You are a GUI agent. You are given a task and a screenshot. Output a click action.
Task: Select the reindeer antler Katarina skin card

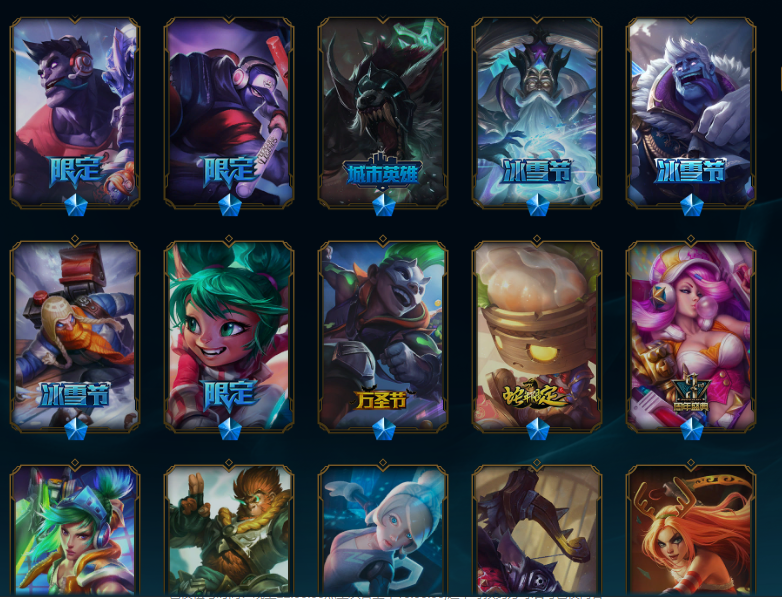pyautogui.click(x=691, y=530)
